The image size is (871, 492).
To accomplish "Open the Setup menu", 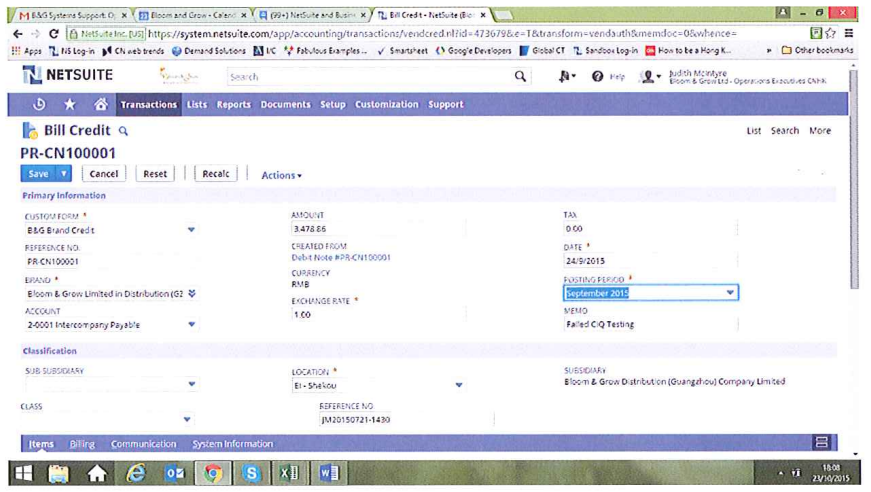I will click(333, 104).
